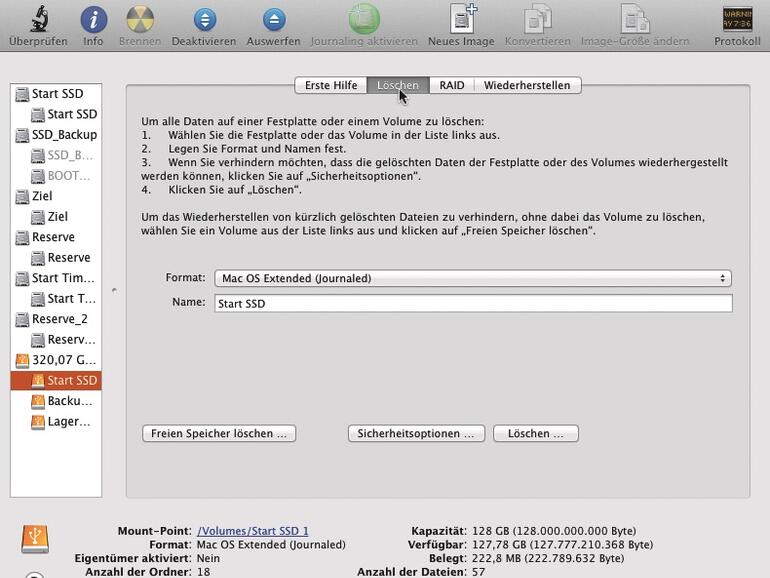This screenshot has width=770, height=578.
Task: Create a Neues Image from toolbar
Action: 462,19
